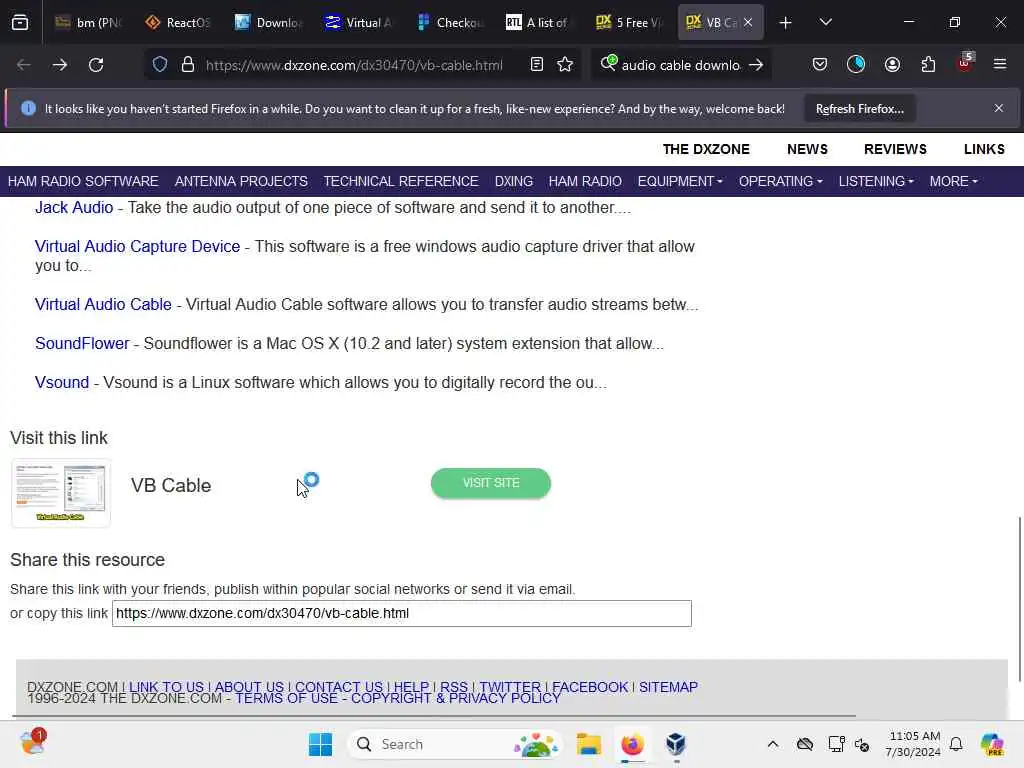Open the tracking protection shield icon
This screenshot has height=768, width=1024.
[160, 64]
